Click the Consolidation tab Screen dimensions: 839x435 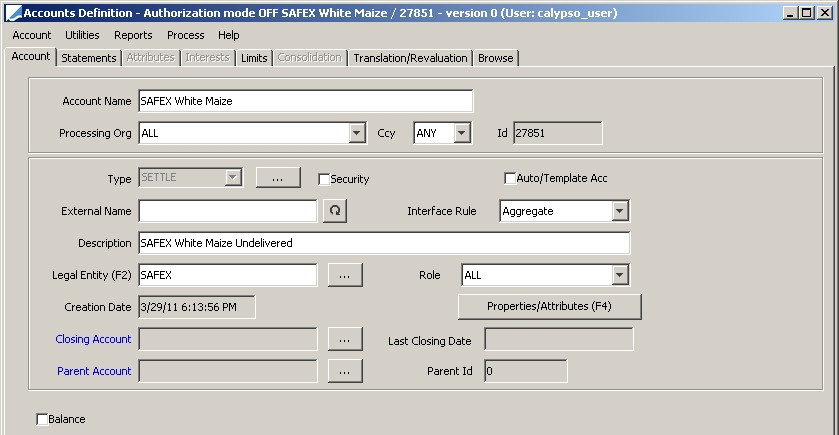[x=309, y=57]
